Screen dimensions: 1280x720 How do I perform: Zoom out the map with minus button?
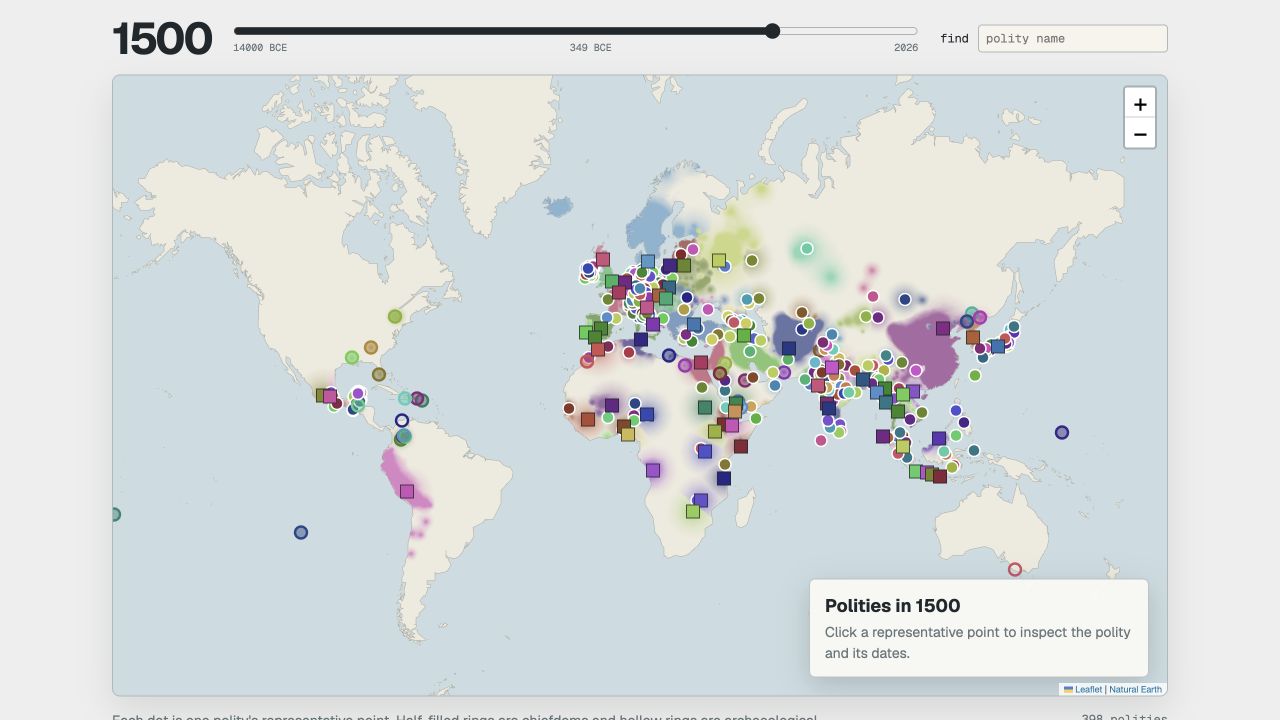pos(1140,133)
